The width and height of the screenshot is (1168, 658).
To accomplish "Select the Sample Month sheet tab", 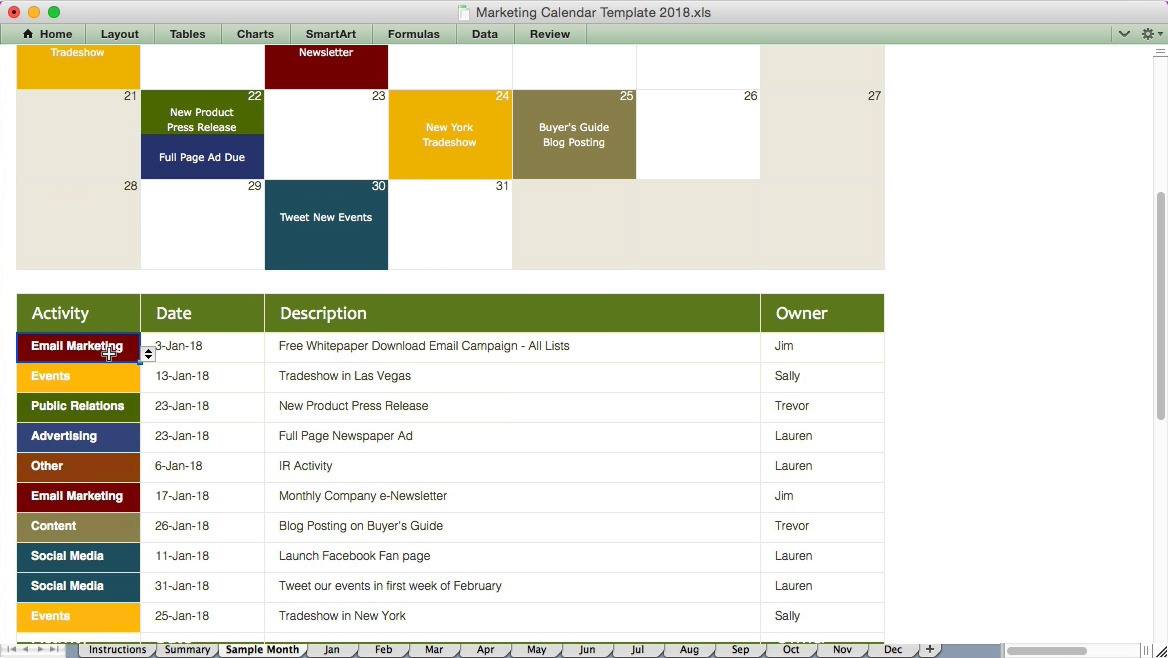I will pos(262,650).
